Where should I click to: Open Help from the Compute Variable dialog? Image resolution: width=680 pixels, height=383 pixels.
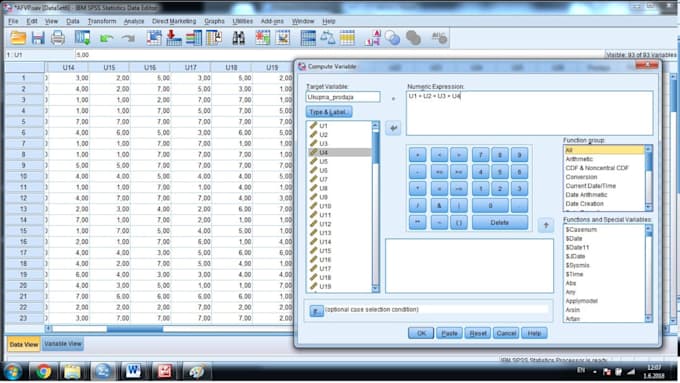pyautogui.click(x=534, y=333)
